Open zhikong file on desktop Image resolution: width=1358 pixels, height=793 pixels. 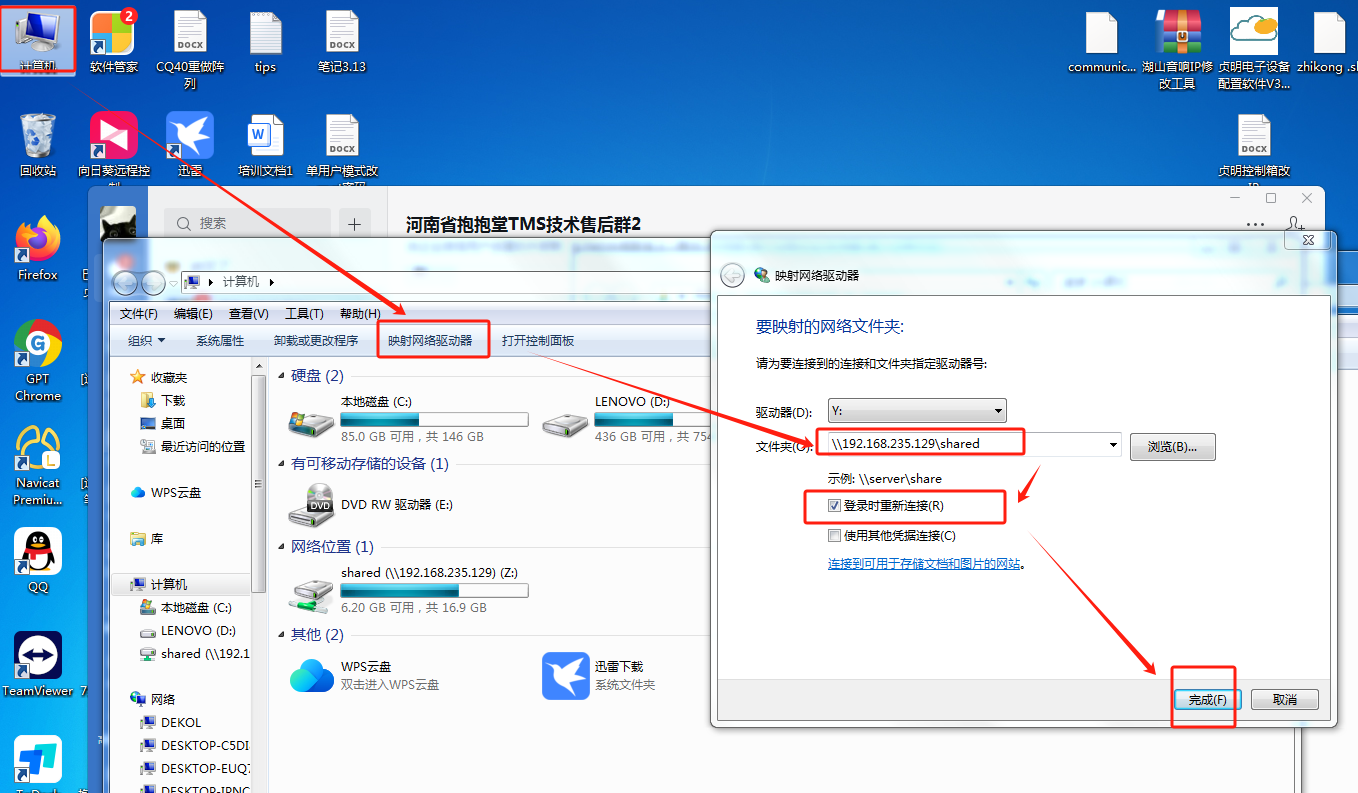(x=1328, y=42)
